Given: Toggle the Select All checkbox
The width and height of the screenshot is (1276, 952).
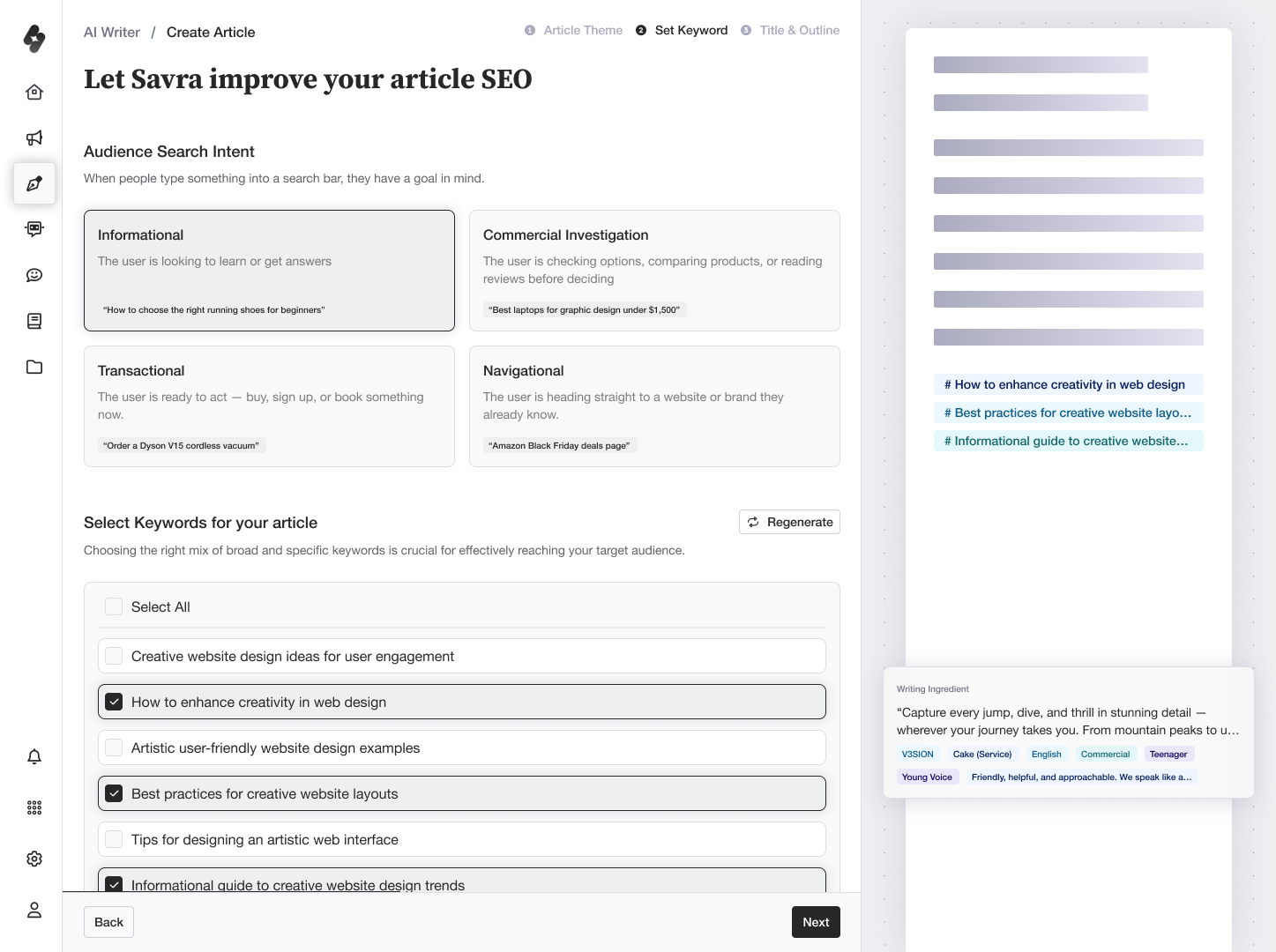Looking at the screenshot, I should (x=114, y=606).
